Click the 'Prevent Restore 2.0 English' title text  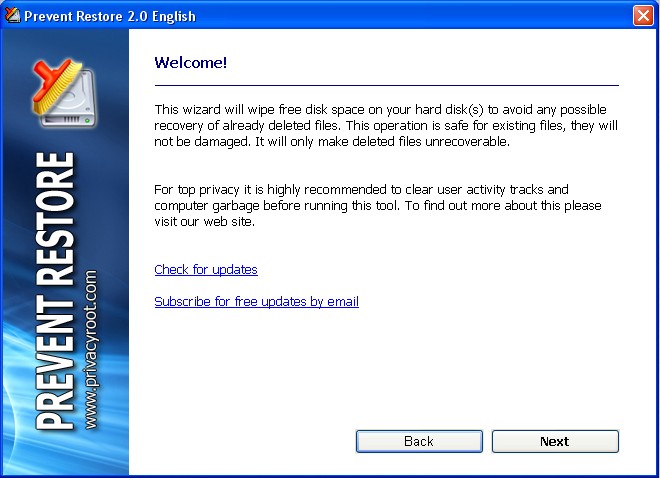click(110, 16)
